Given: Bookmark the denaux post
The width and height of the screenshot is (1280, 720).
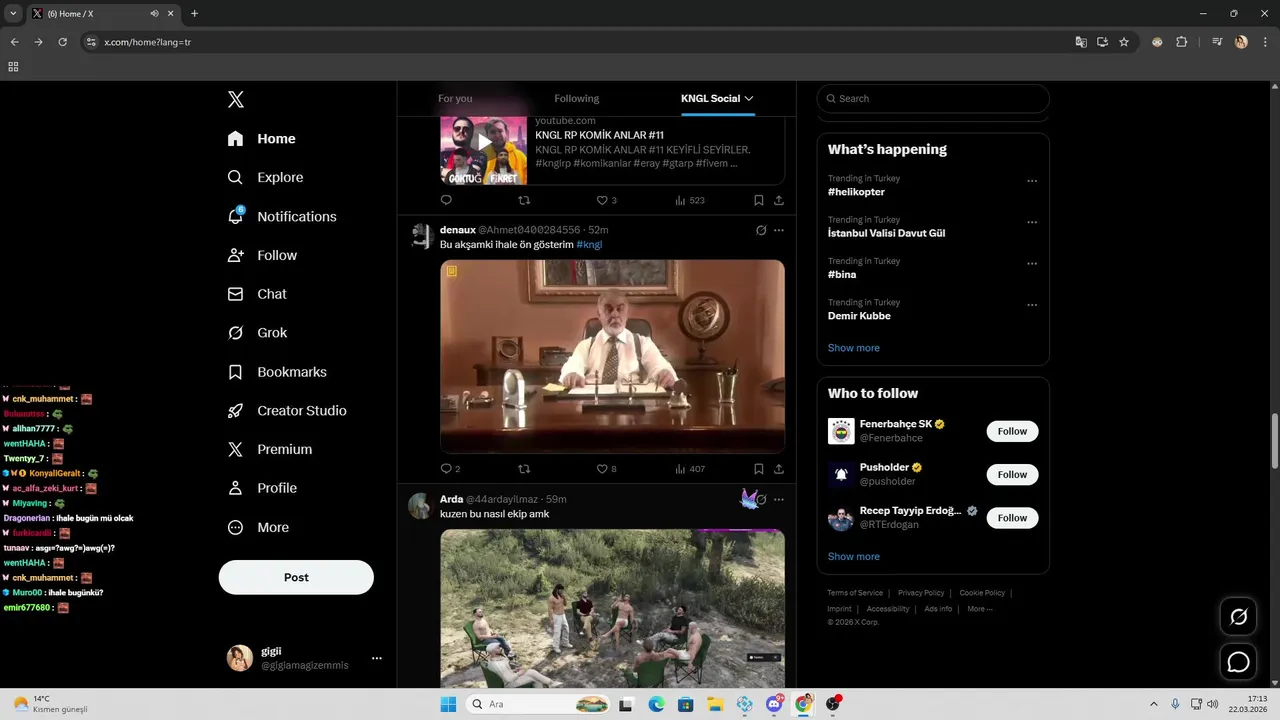Looking at the screenshot, I should [x=759, y=469].
